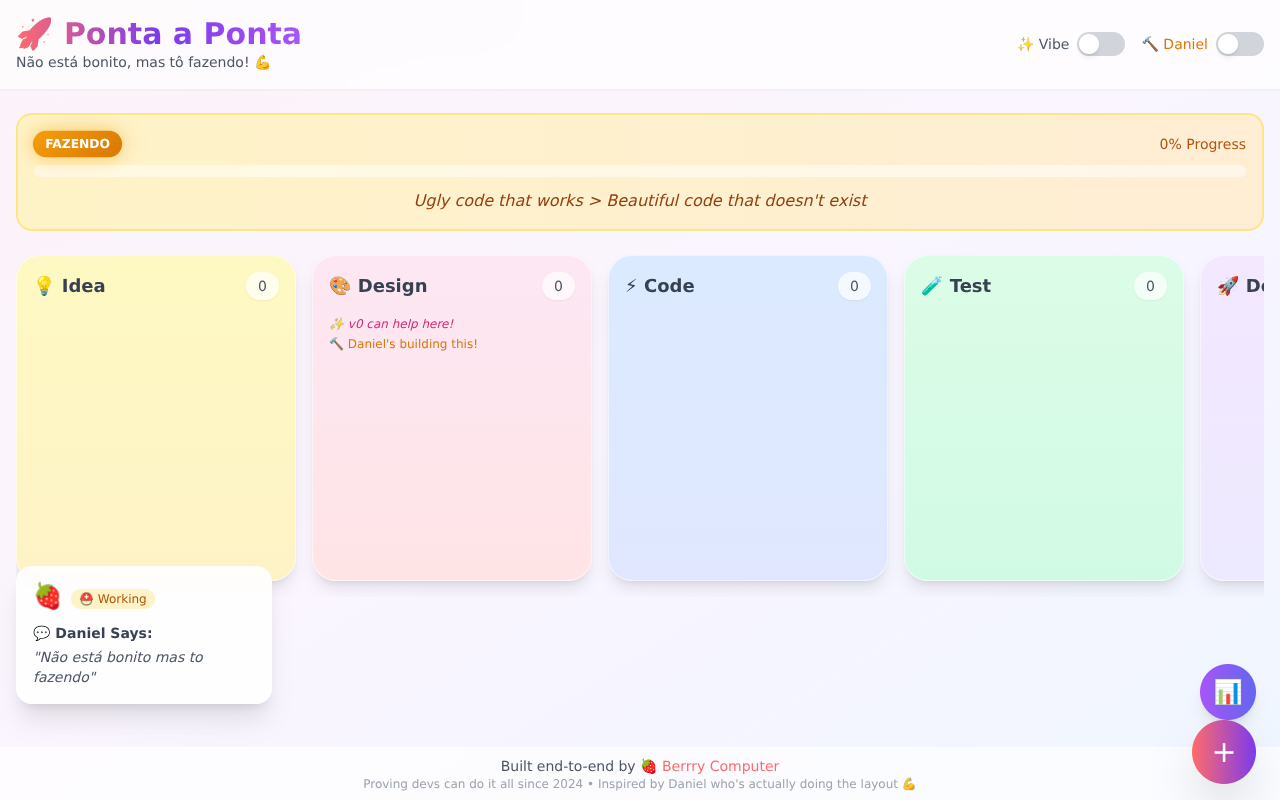Screen dimensions: 1280x800
Task: Enable the Vibe toggle switch
Action: pos(1100,44)
